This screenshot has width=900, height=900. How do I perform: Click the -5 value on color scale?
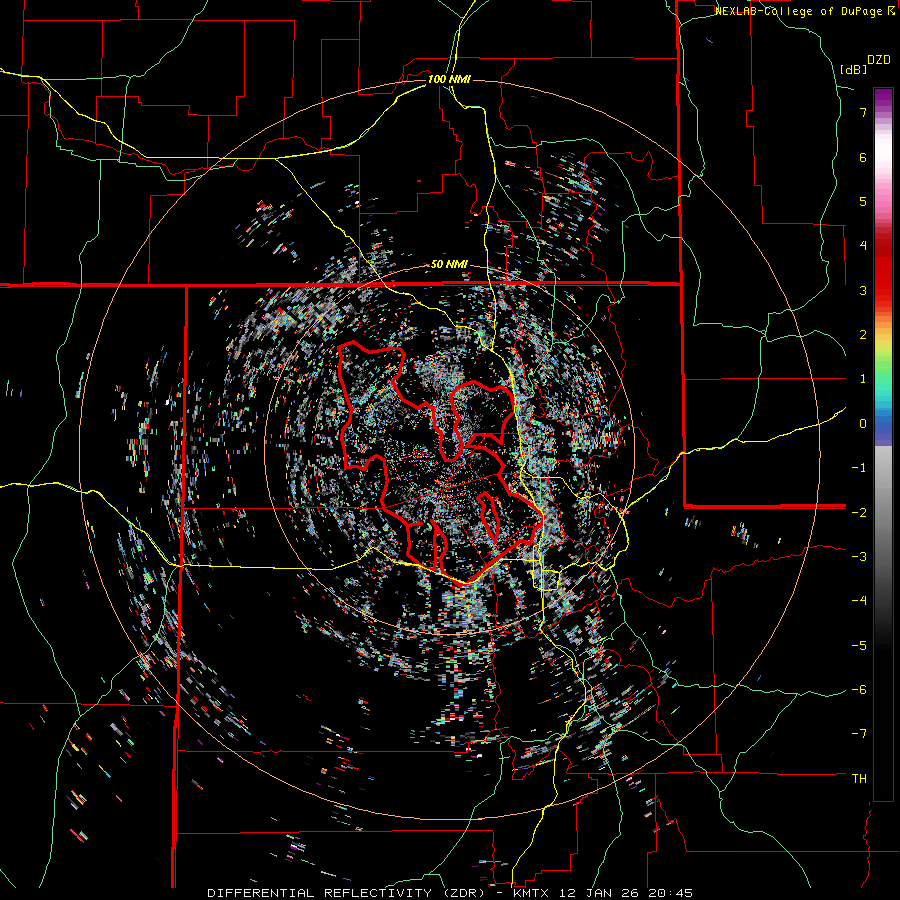[859, 646]
